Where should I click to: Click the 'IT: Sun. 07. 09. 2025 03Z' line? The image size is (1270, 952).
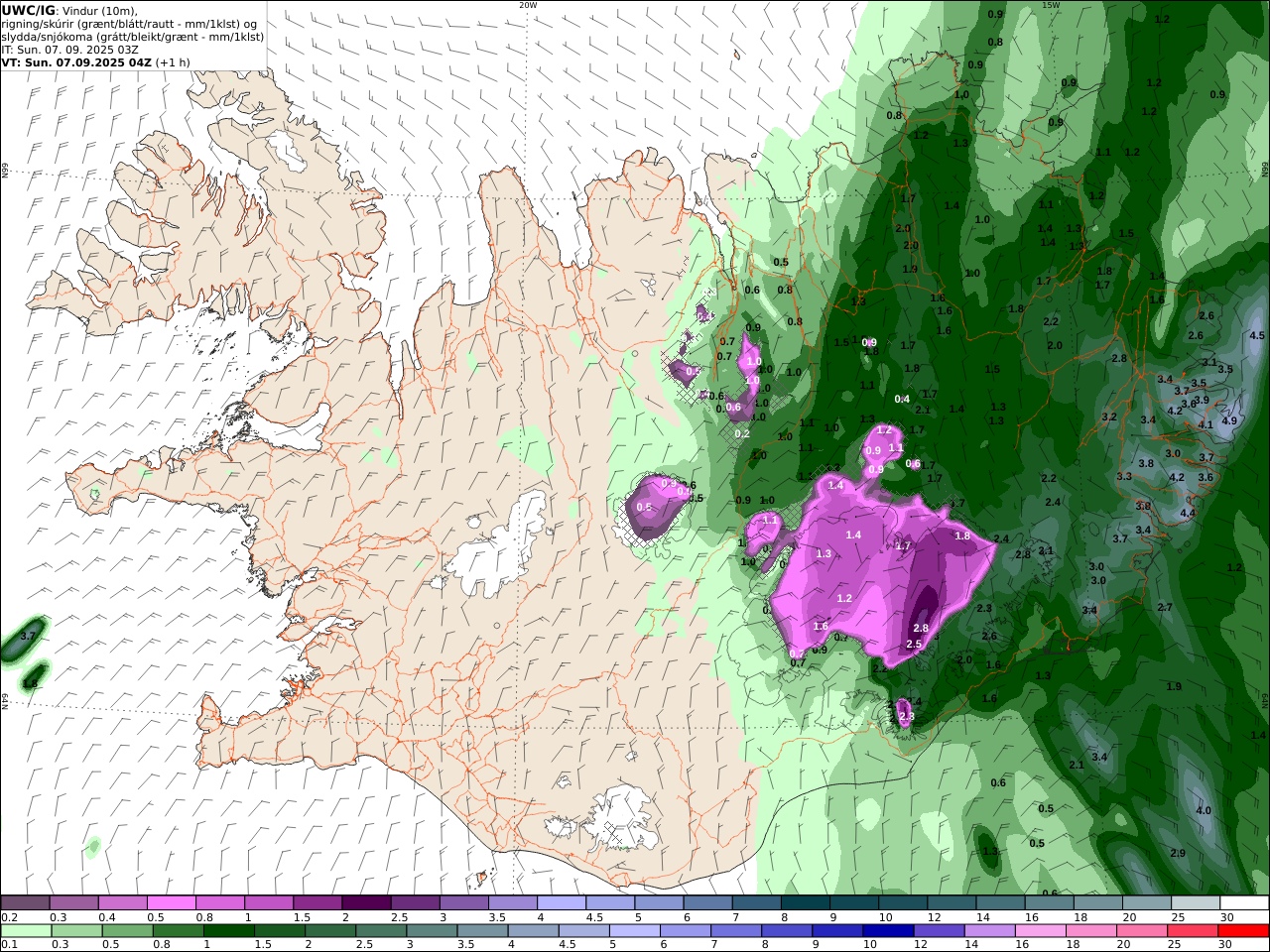coord(70,49)
